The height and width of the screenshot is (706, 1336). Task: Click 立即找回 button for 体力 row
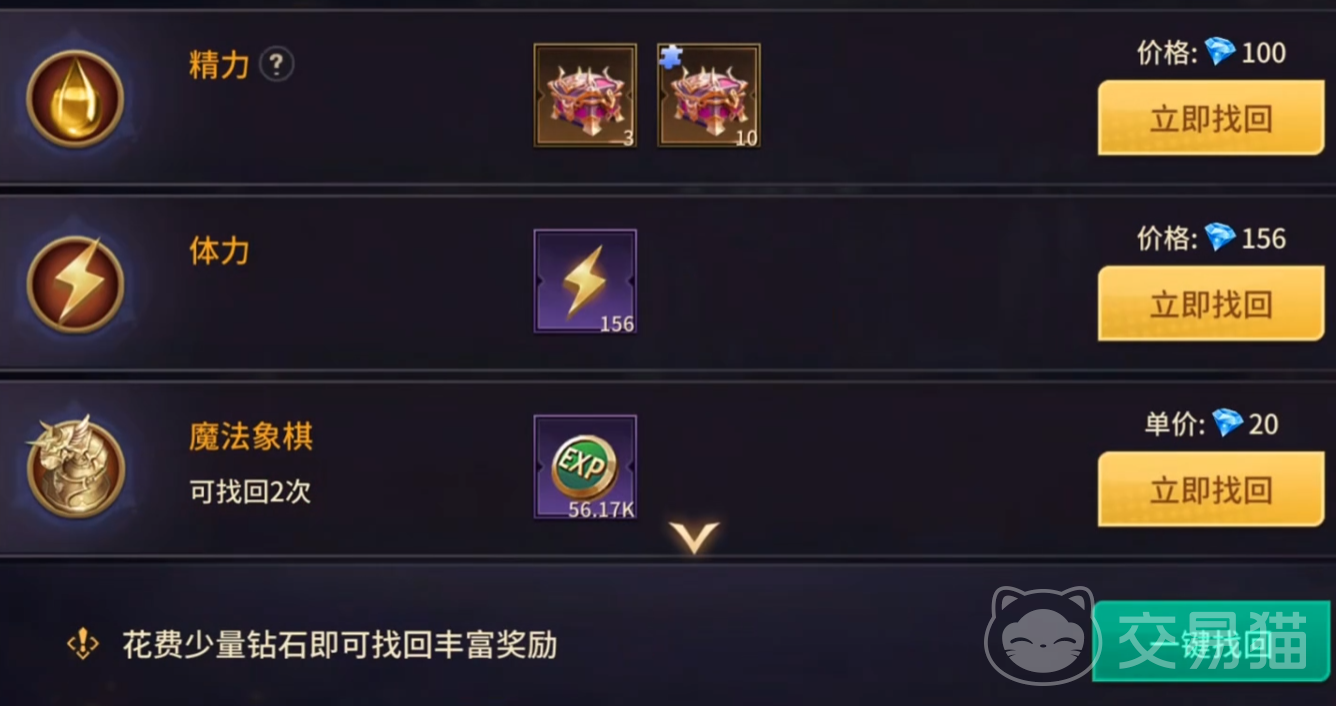click(x=1211, y=304)
